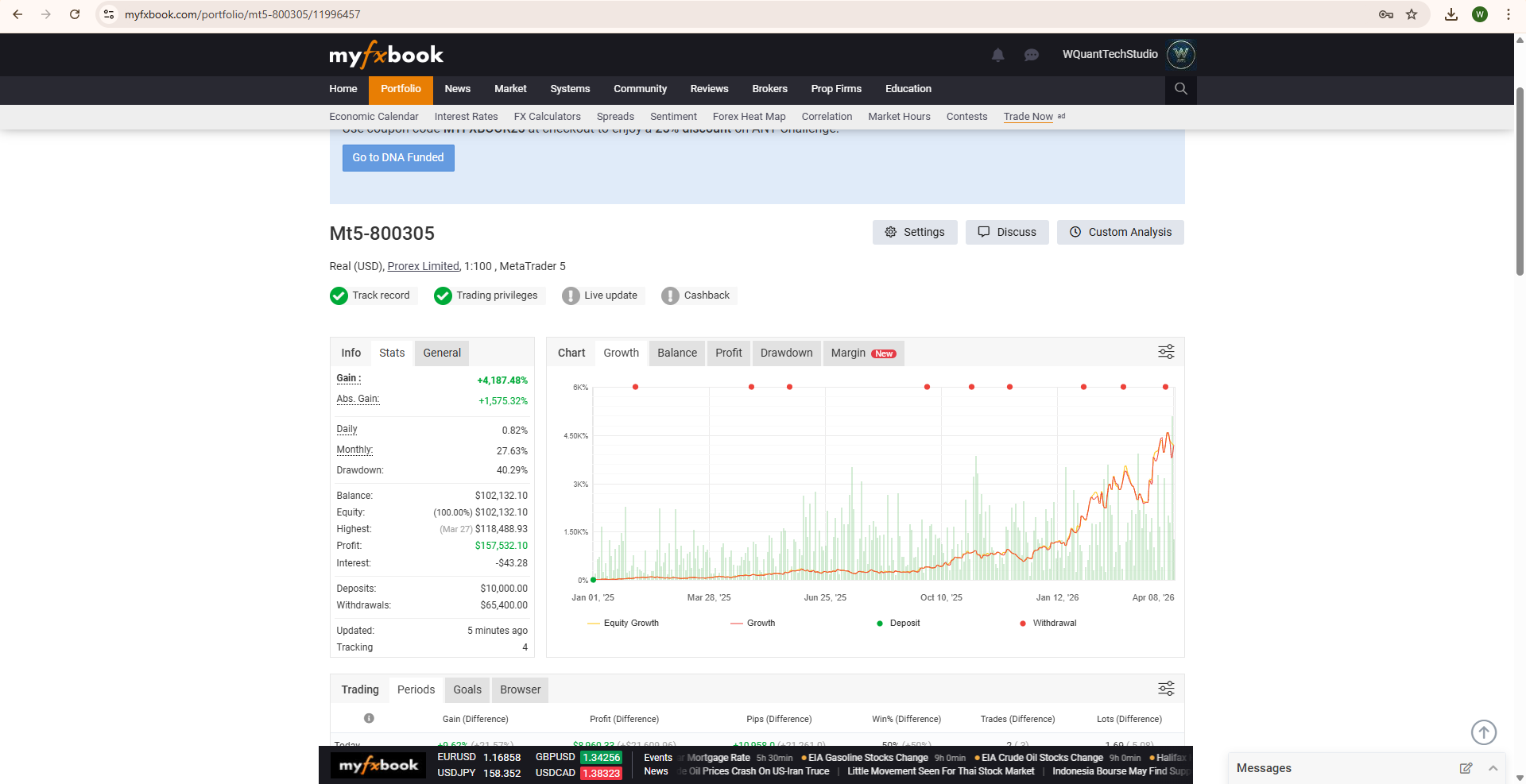Viewport: 1526px width, 784px height.
Task: Open the chat bubble messages icon in header
Action: [x=1032, y=55]
